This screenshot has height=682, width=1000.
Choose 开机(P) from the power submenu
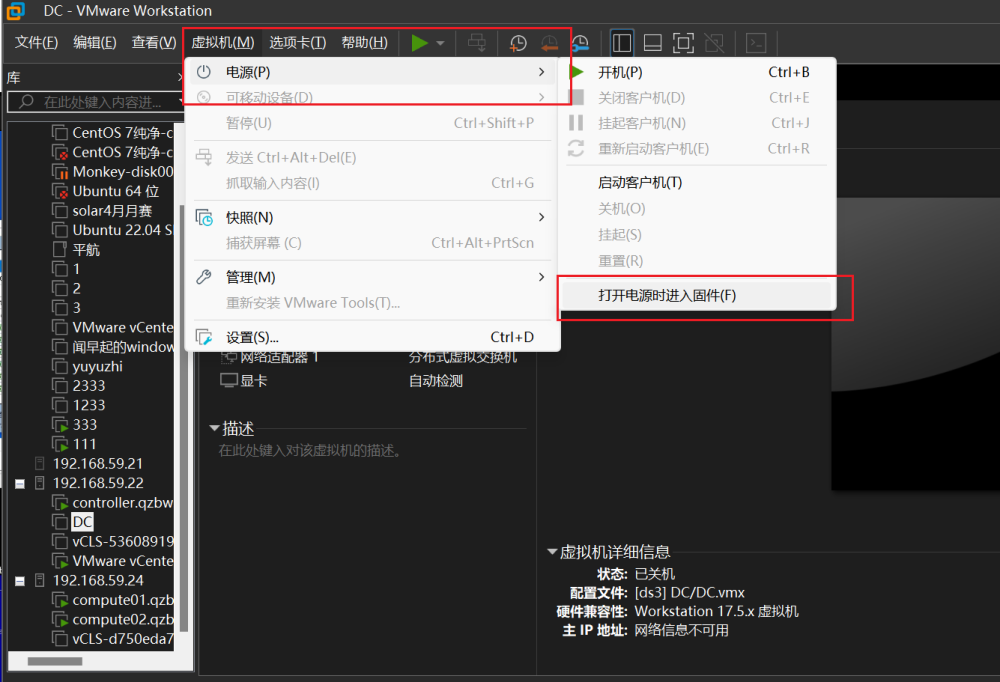pos(620,72)
